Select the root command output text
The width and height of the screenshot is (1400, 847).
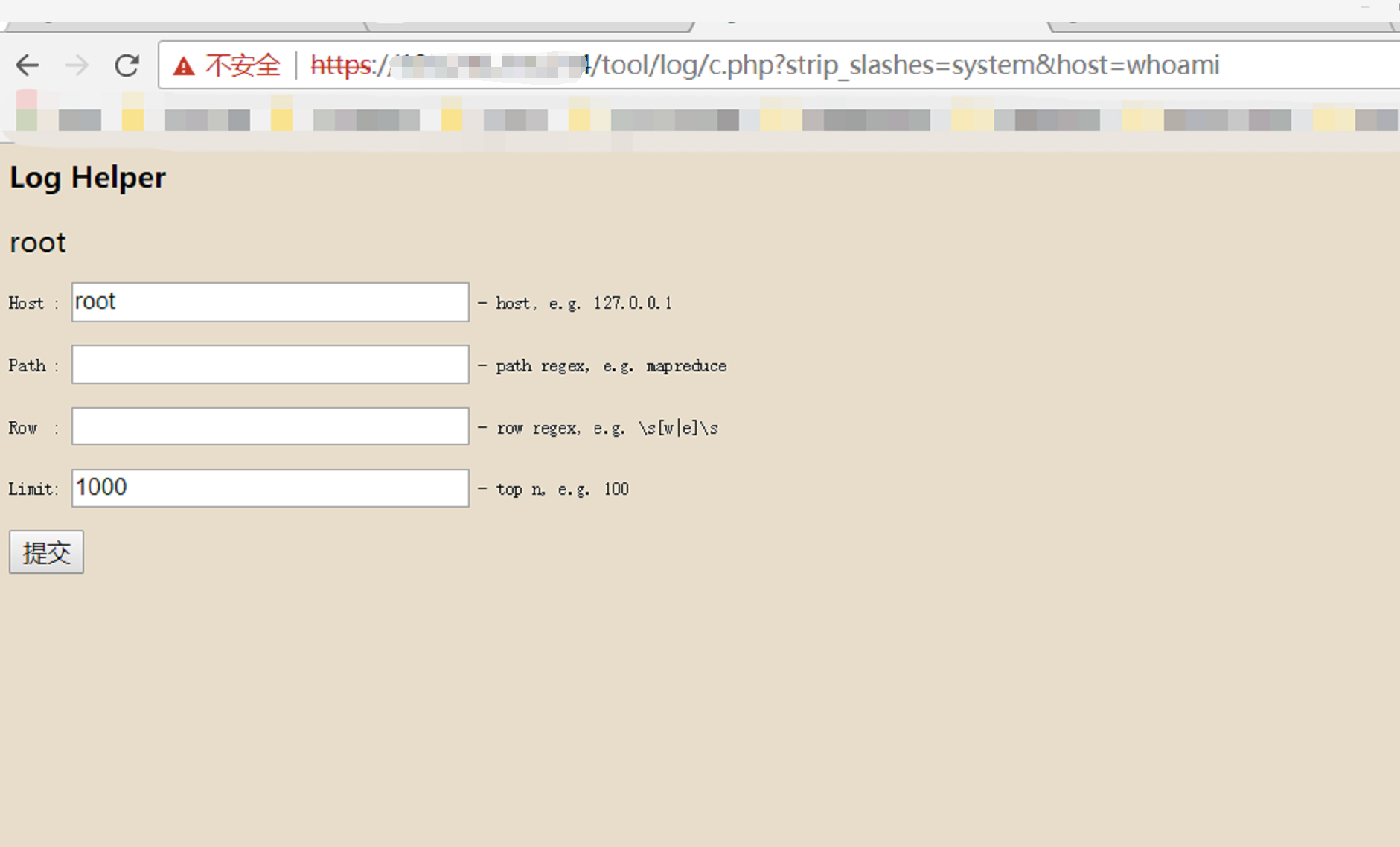pos(38,243)
